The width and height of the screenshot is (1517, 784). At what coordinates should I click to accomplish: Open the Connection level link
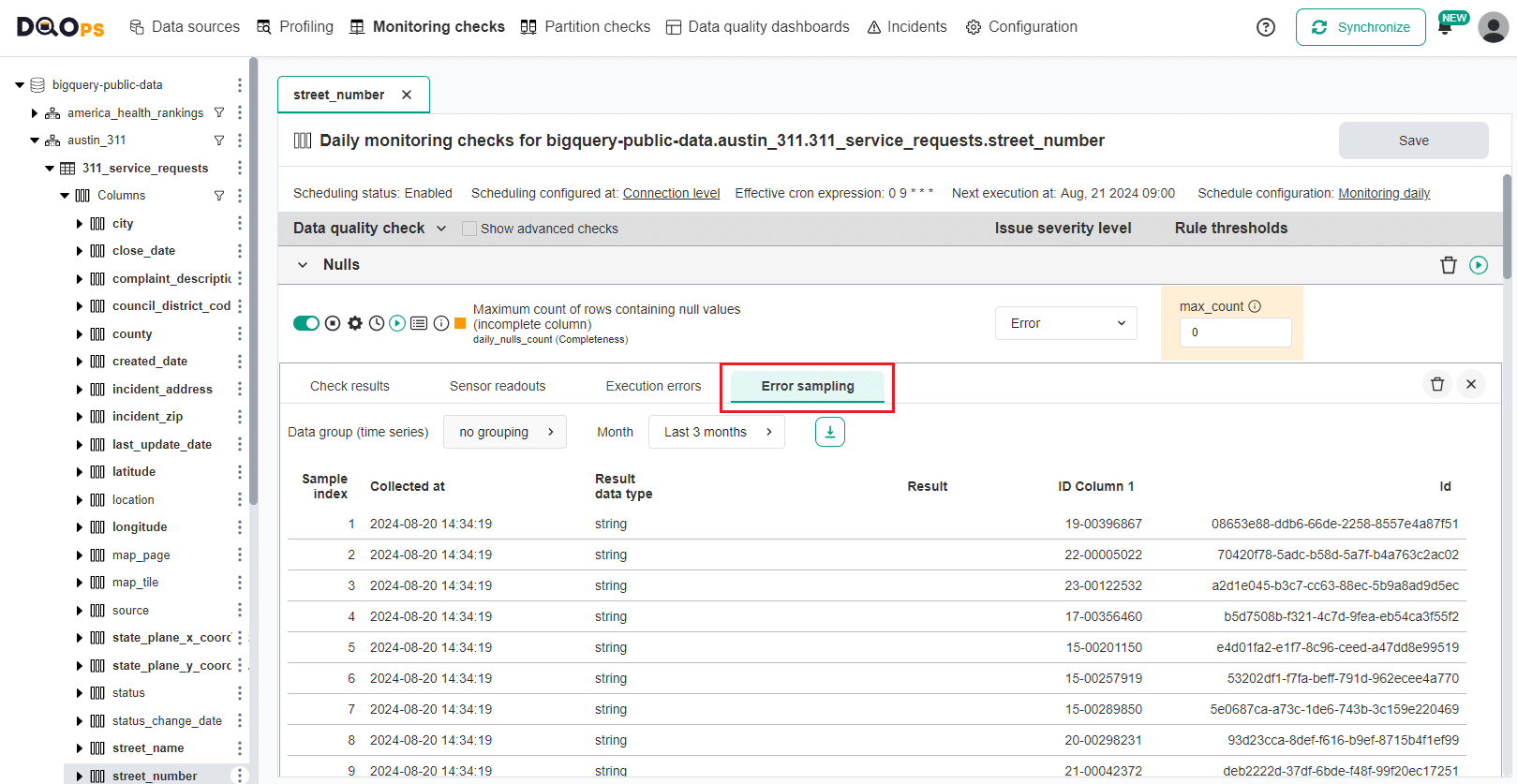click(671, 193)
